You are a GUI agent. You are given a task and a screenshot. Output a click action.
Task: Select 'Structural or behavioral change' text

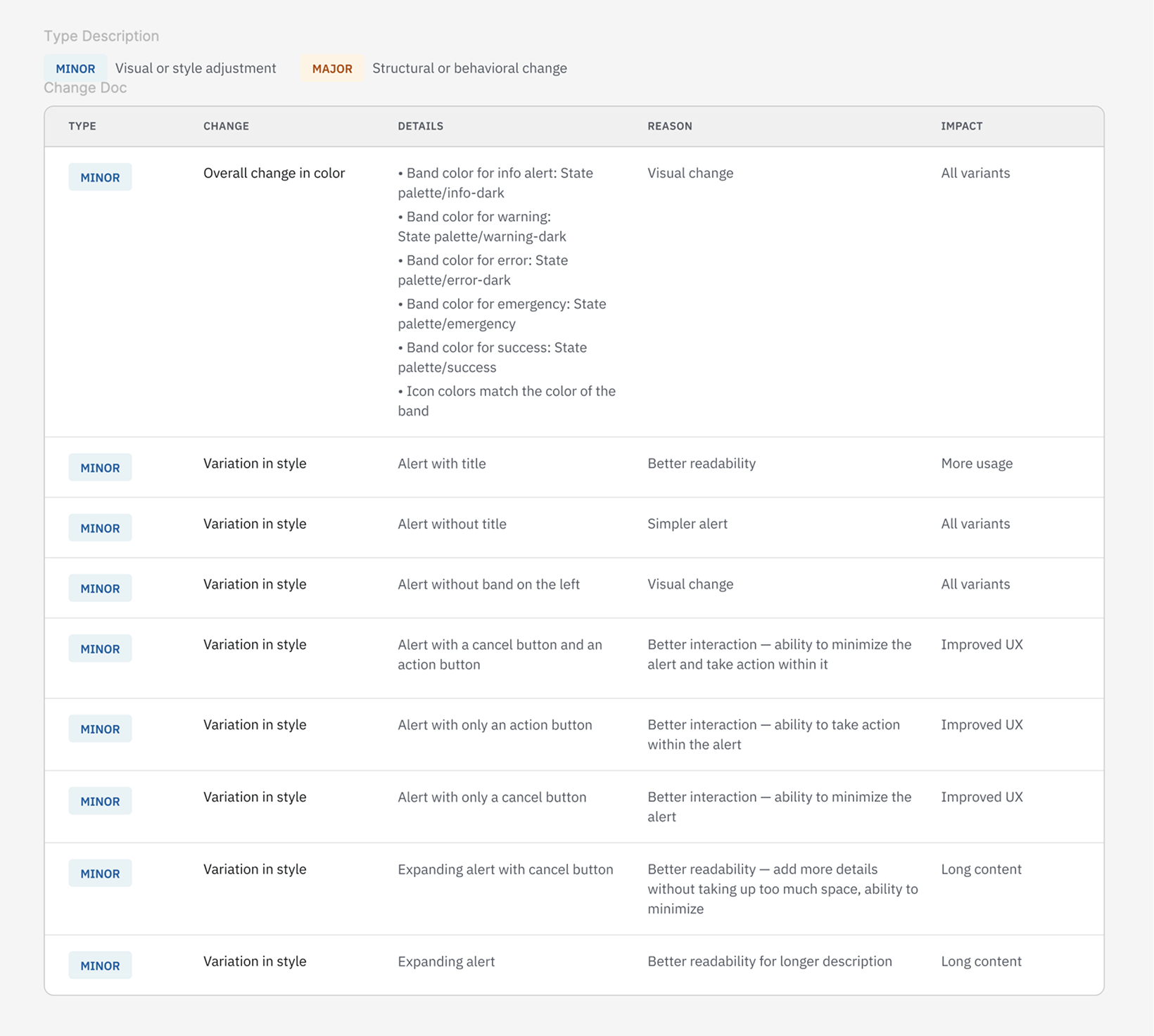click(469, 68)
